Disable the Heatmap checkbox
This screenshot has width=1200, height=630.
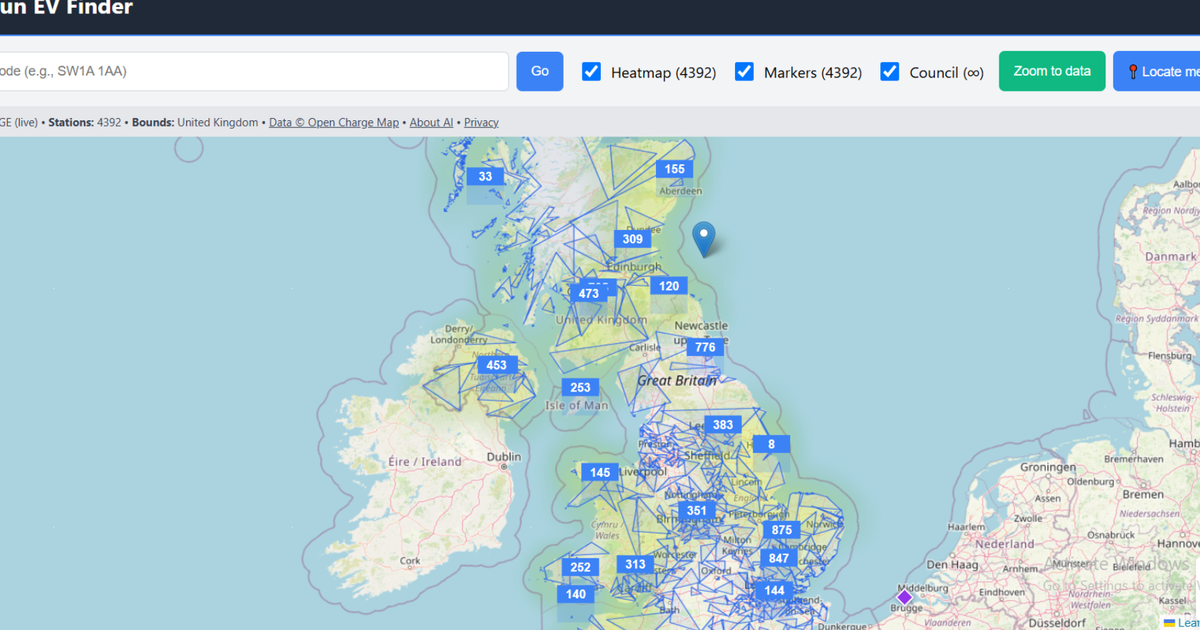click(591, 71)
